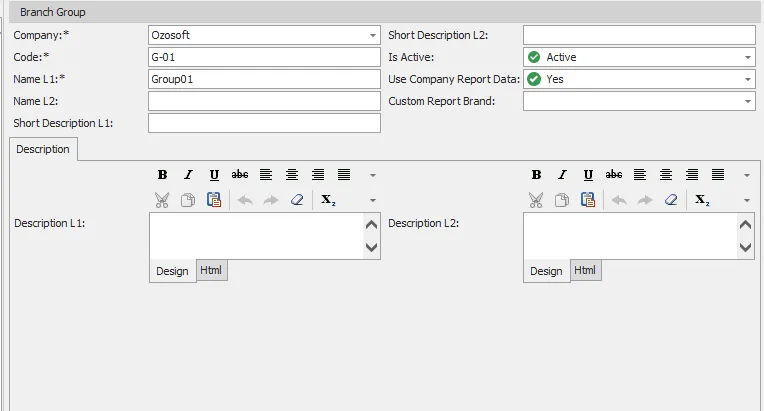Click Description L2 scroll down arrow

745,247
